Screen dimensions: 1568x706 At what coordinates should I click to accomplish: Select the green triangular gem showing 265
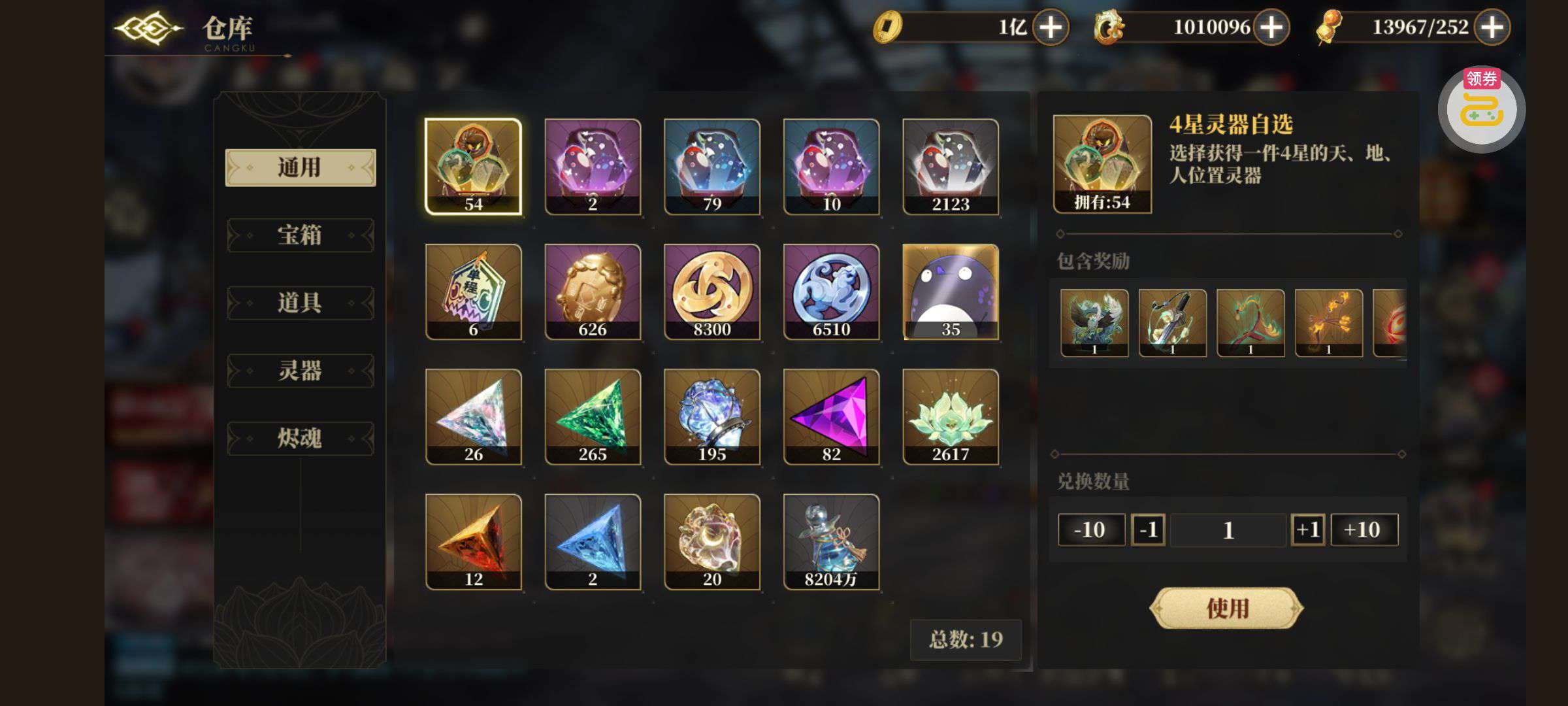click(593, 416)
